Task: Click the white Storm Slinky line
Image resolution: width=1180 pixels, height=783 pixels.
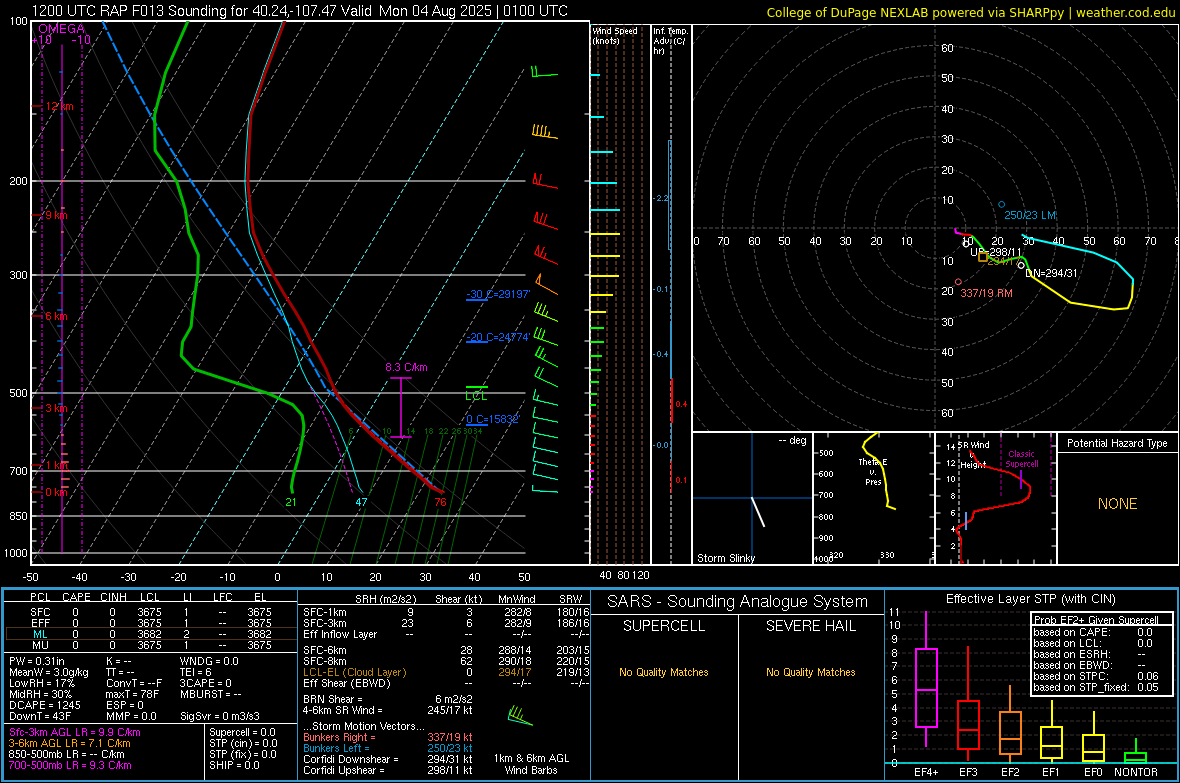Action: (x=758, y=512)
